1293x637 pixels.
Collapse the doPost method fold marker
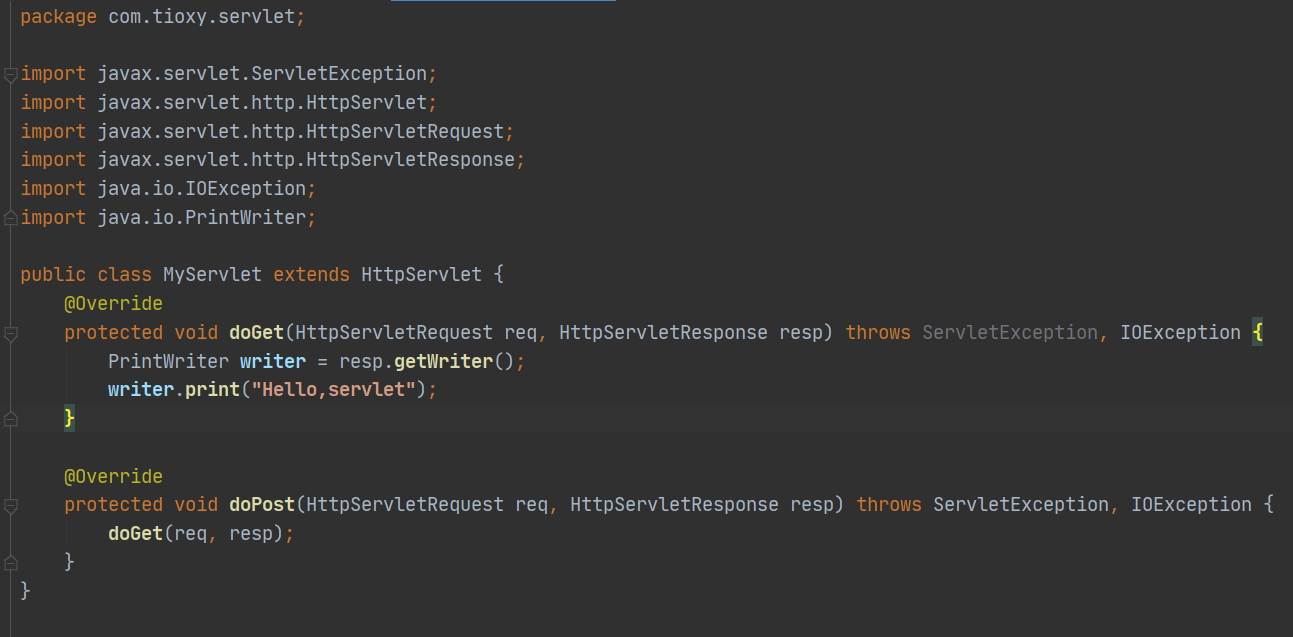click(10, 505)
